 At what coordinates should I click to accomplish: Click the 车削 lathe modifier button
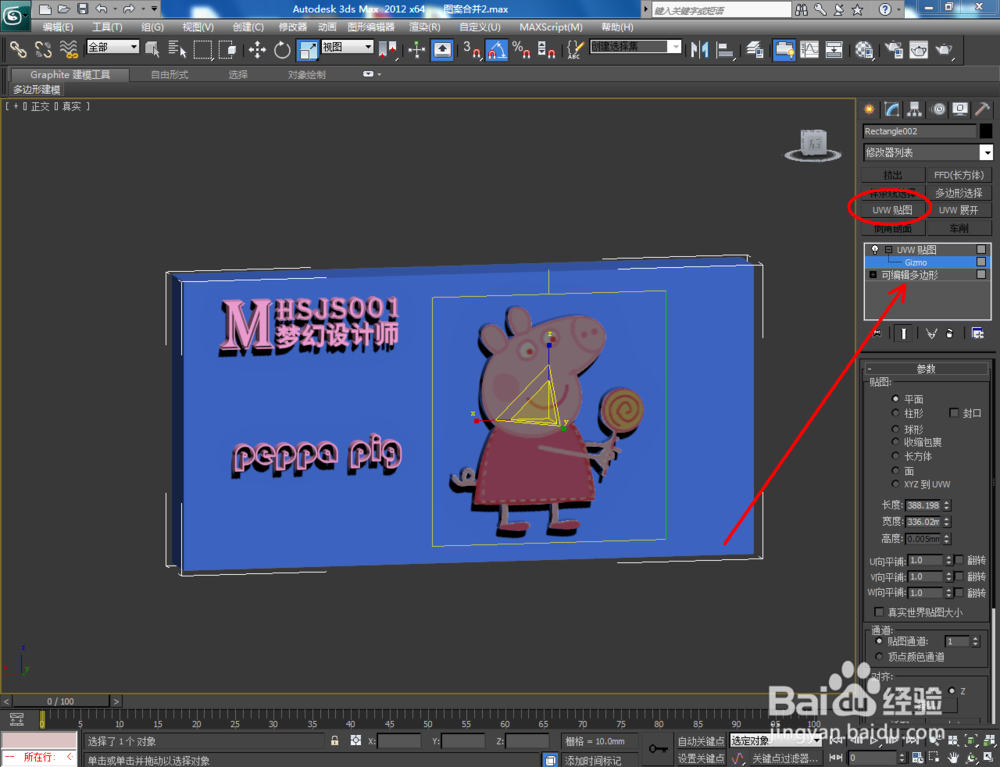point(959,228)
